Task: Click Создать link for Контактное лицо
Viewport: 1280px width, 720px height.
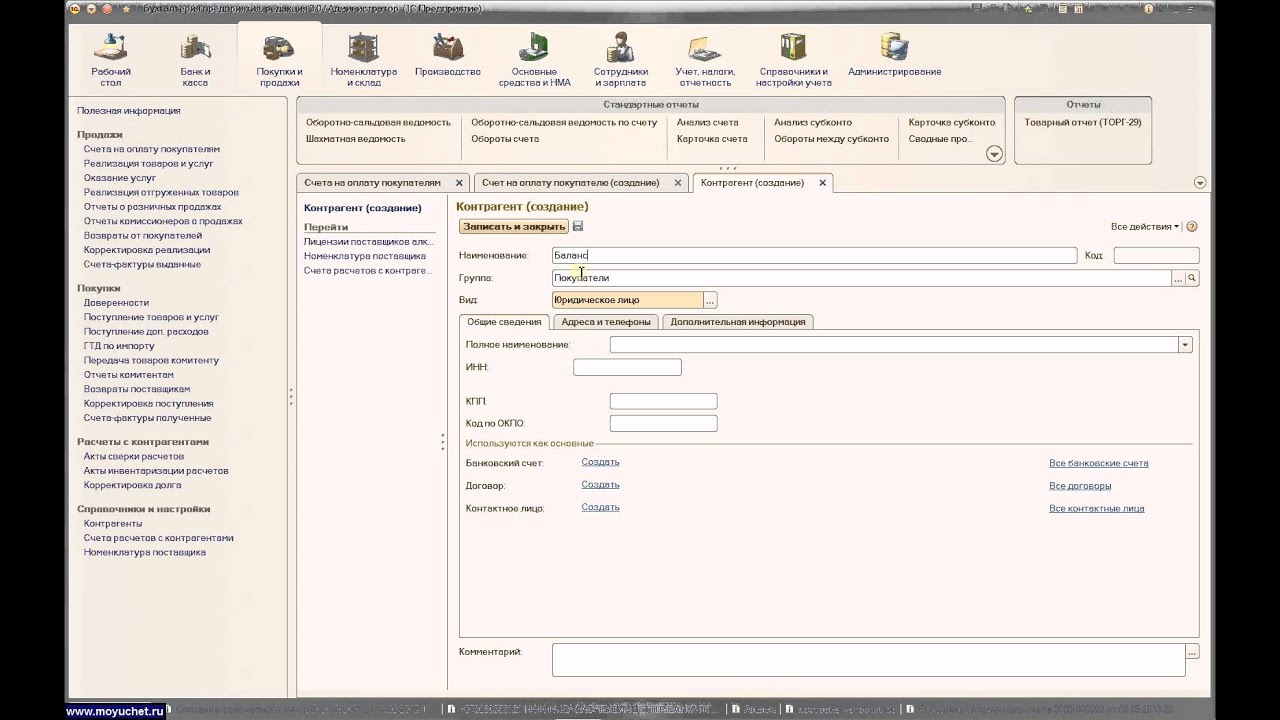Action: pyautogui.click(x=600, y=507)
